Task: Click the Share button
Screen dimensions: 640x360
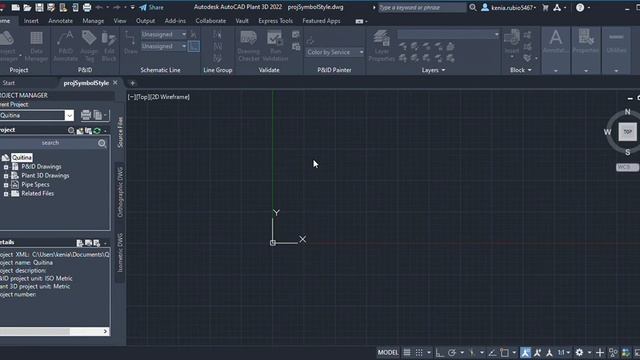Action: (x=151, y=7)
